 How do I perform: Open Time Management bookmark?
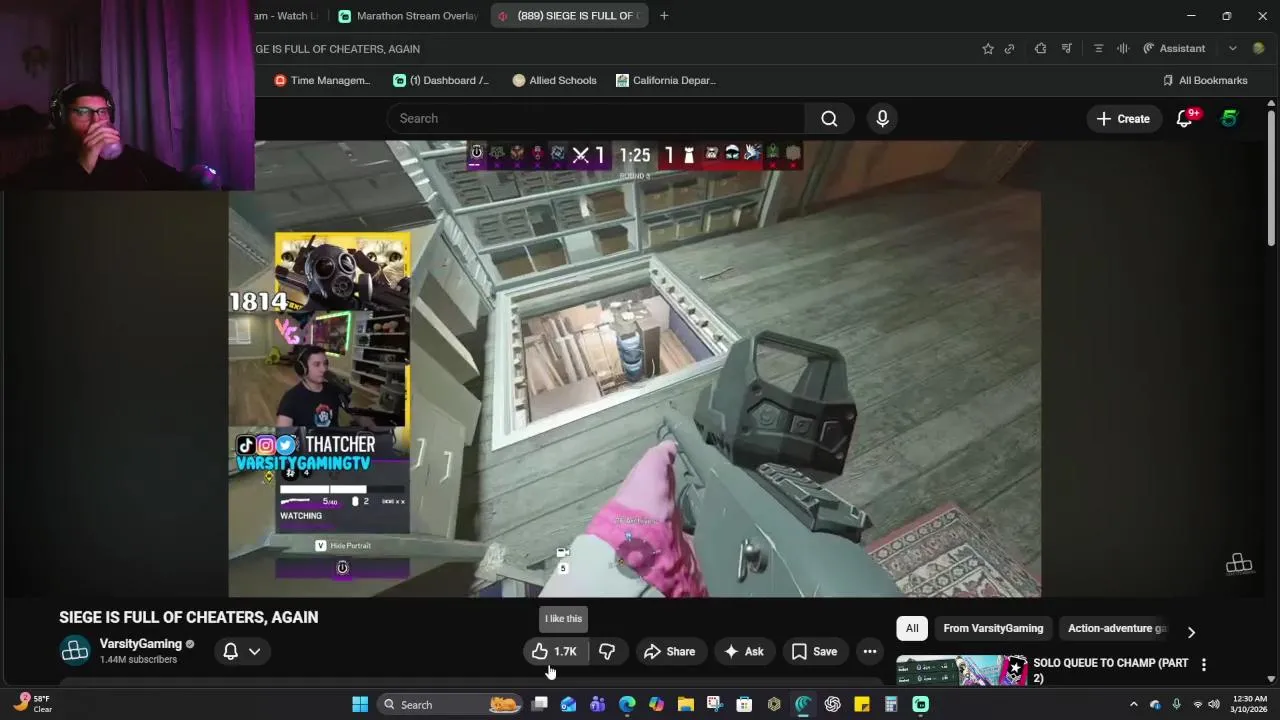pos(322,80)
